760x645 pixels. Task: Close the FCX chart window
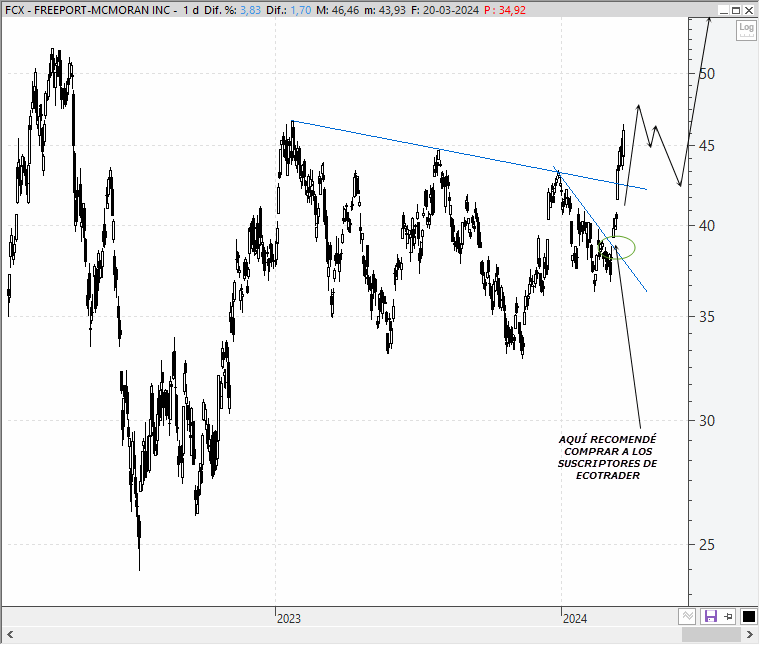[748, 10]
